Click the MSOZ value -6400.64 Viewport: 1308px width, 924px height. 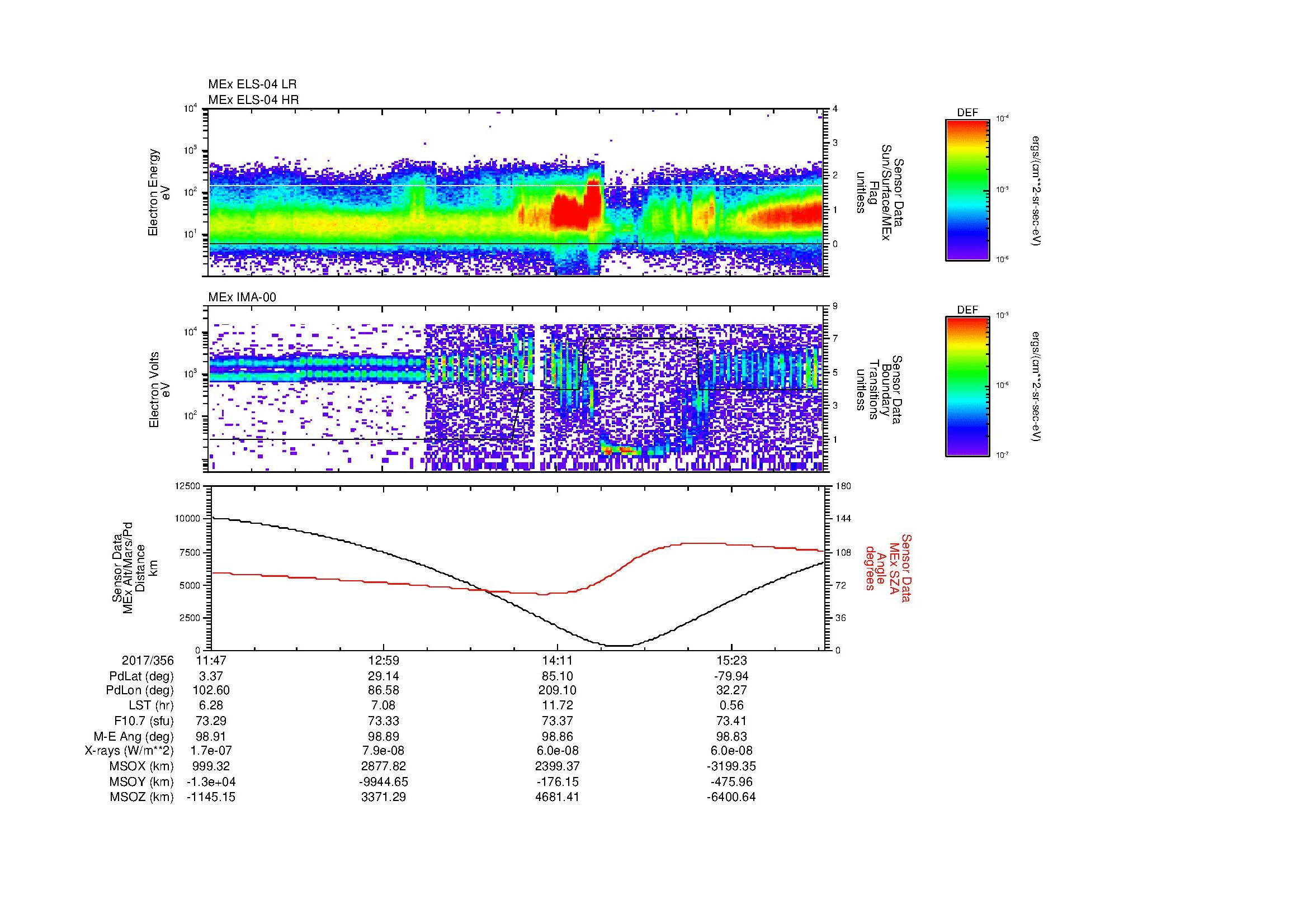[731, 797]
